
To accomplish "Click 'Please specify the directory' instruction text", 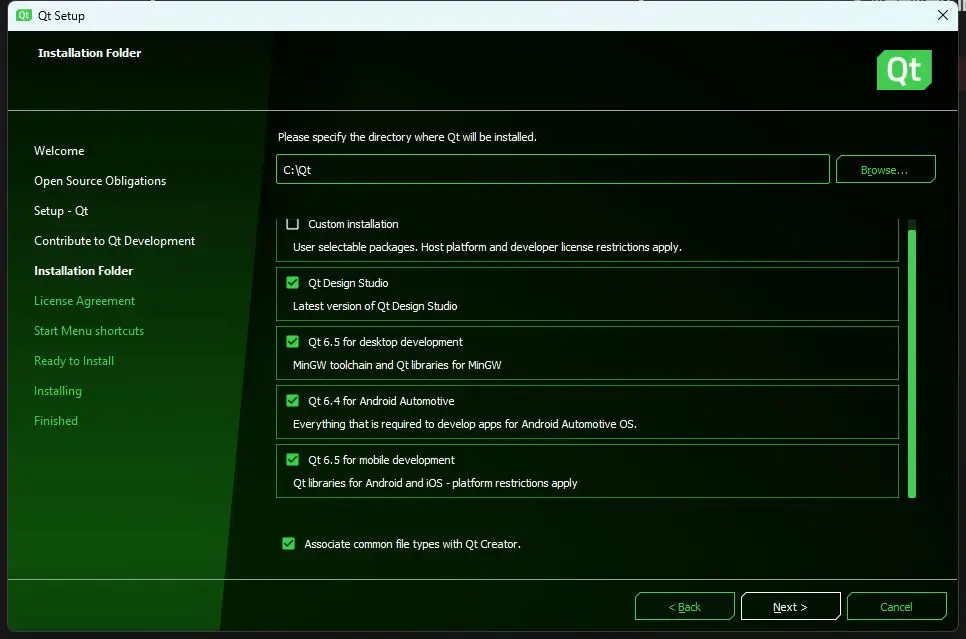I will [x=407, y=137].
